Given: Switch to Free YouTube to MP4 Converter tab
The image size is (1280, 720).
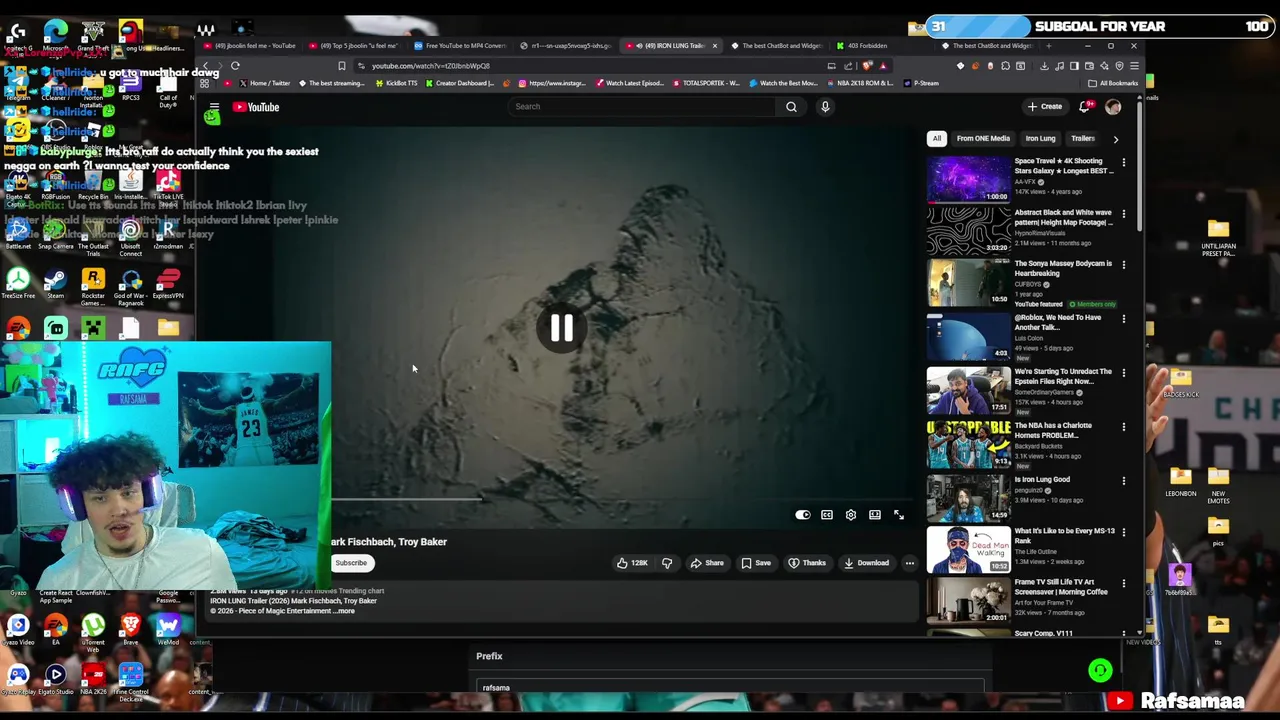Looking at the screenshot, I should tap(462, 46).
